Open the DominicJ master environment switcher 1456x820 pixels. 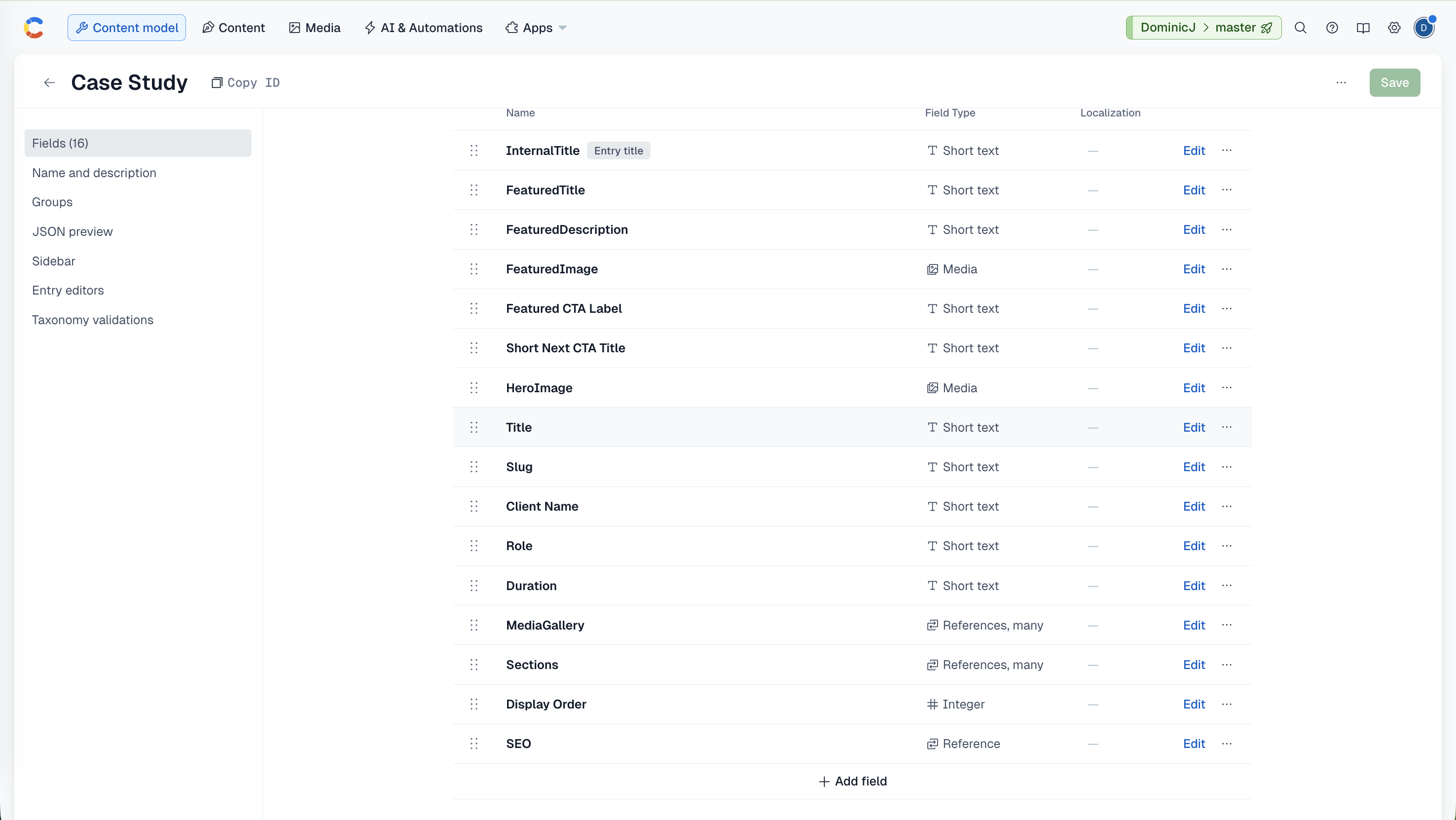(x=1203, y=28)
